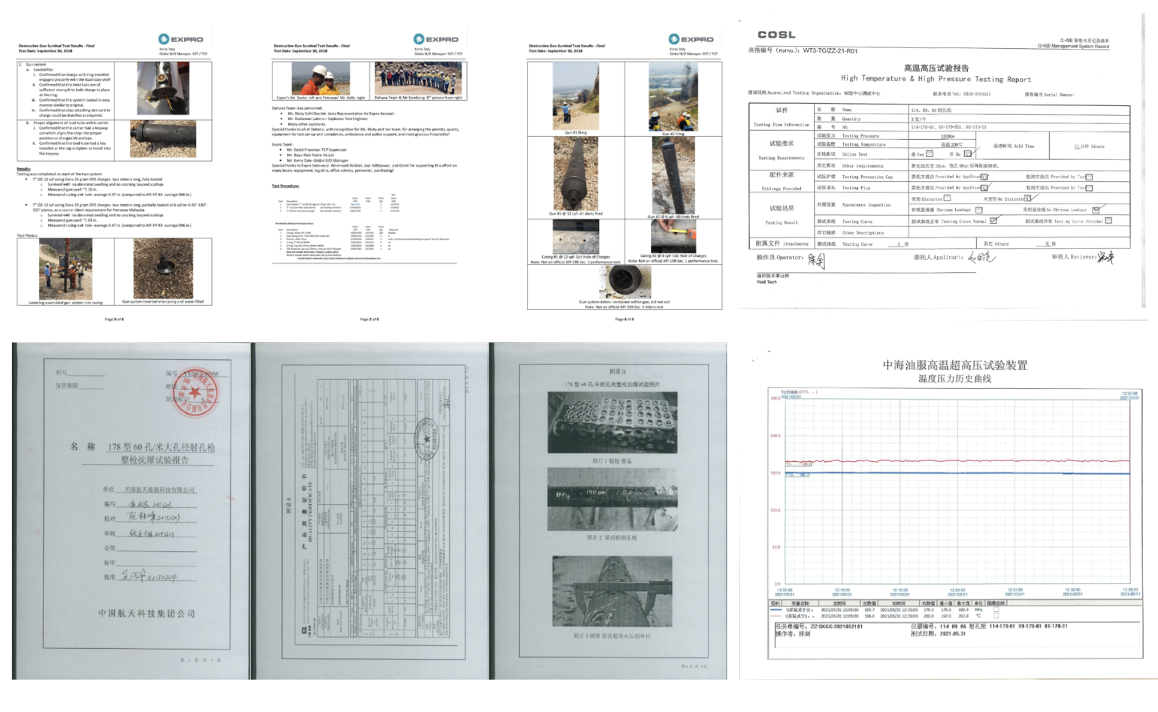Open 'Gun #1 firing' hillside photo
This screenshot has width=1158, height=712.
click(x=575, y=97)
